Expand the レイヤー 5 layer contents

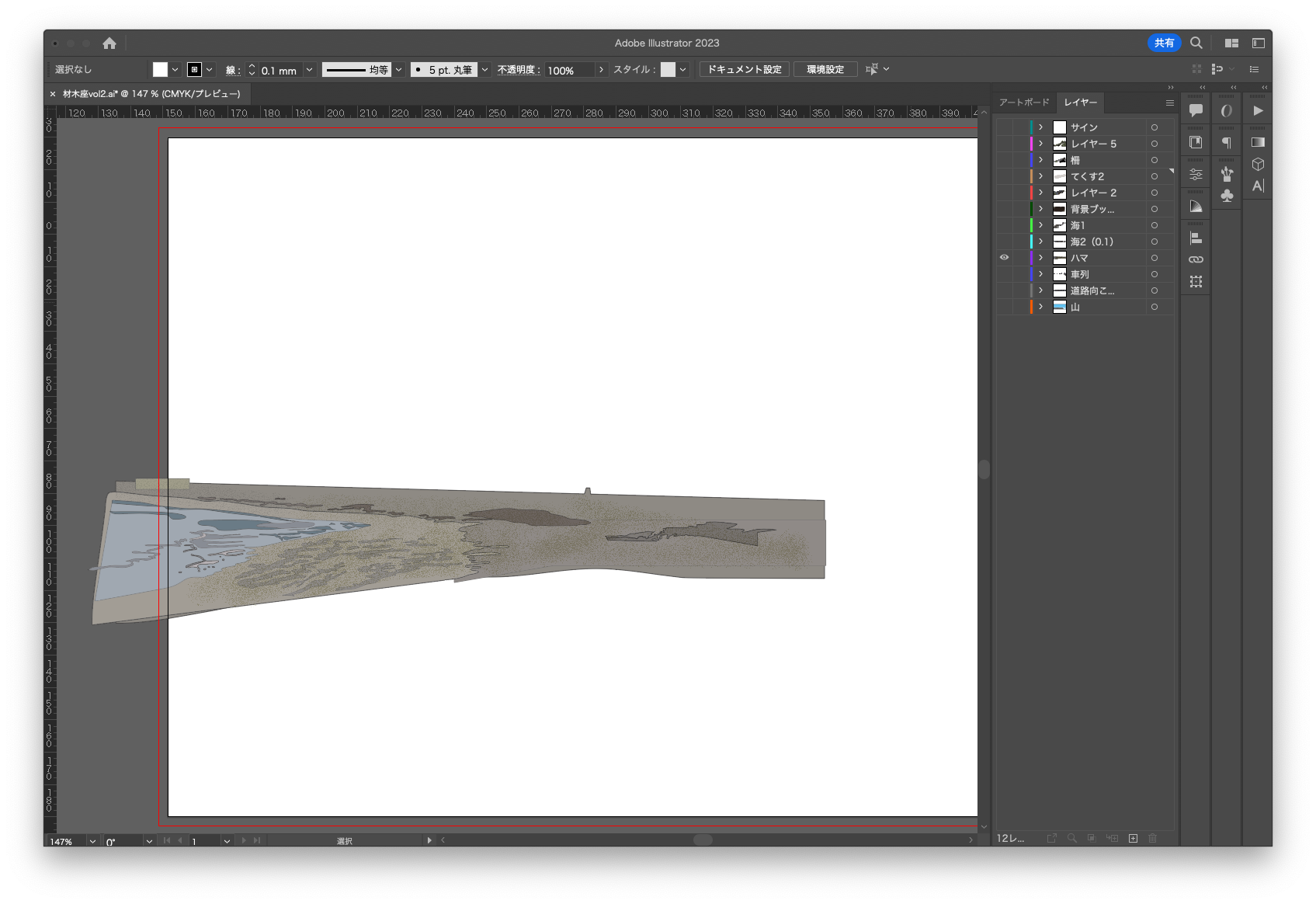1040,144
